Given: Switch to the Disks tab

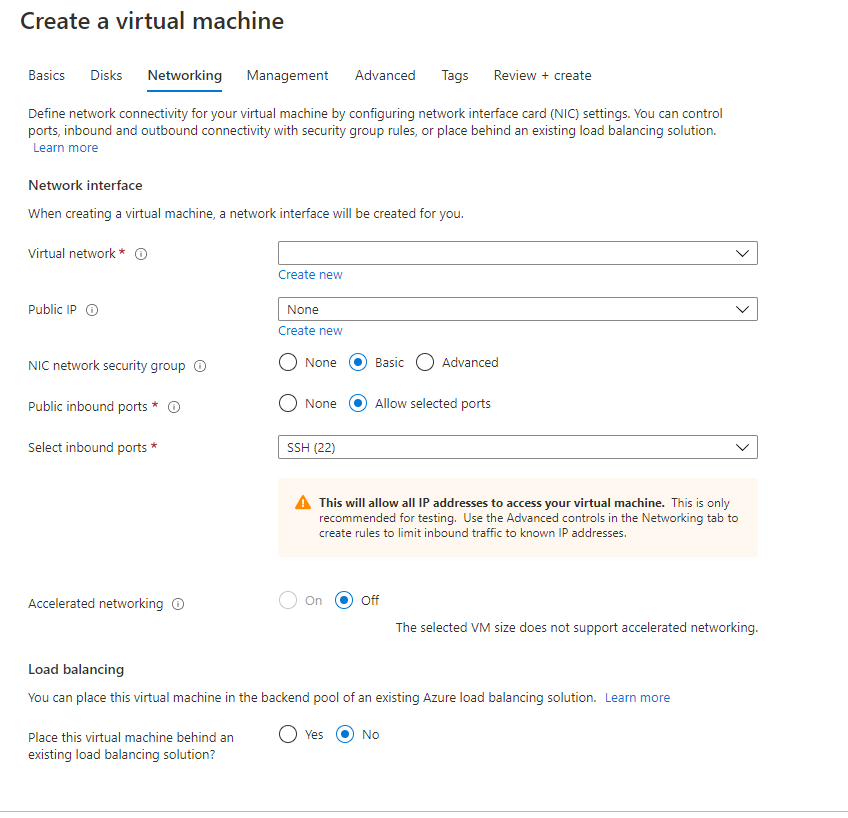Looking at the screenshot, I should [x=106, y=75].
